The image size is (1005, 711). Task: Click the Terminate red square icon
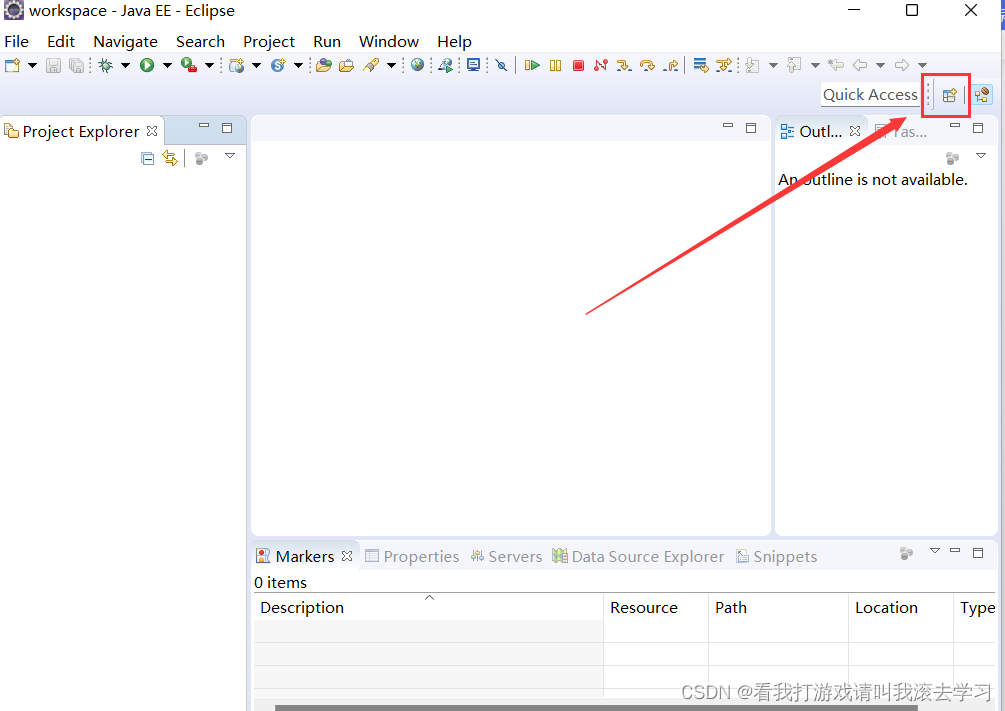(x=579, y=65)
